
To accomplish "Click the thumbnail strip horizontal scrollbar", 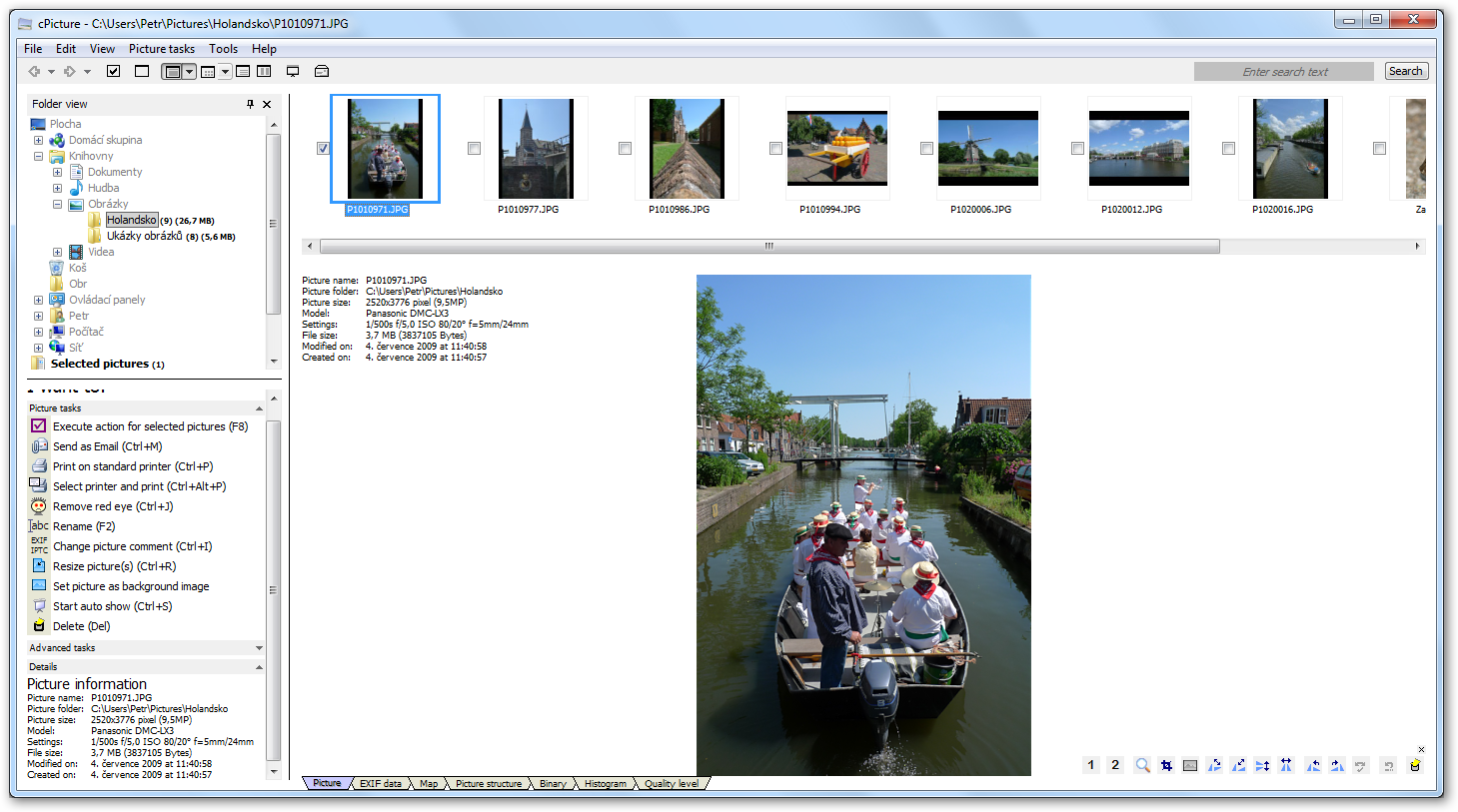I will 768,246.
